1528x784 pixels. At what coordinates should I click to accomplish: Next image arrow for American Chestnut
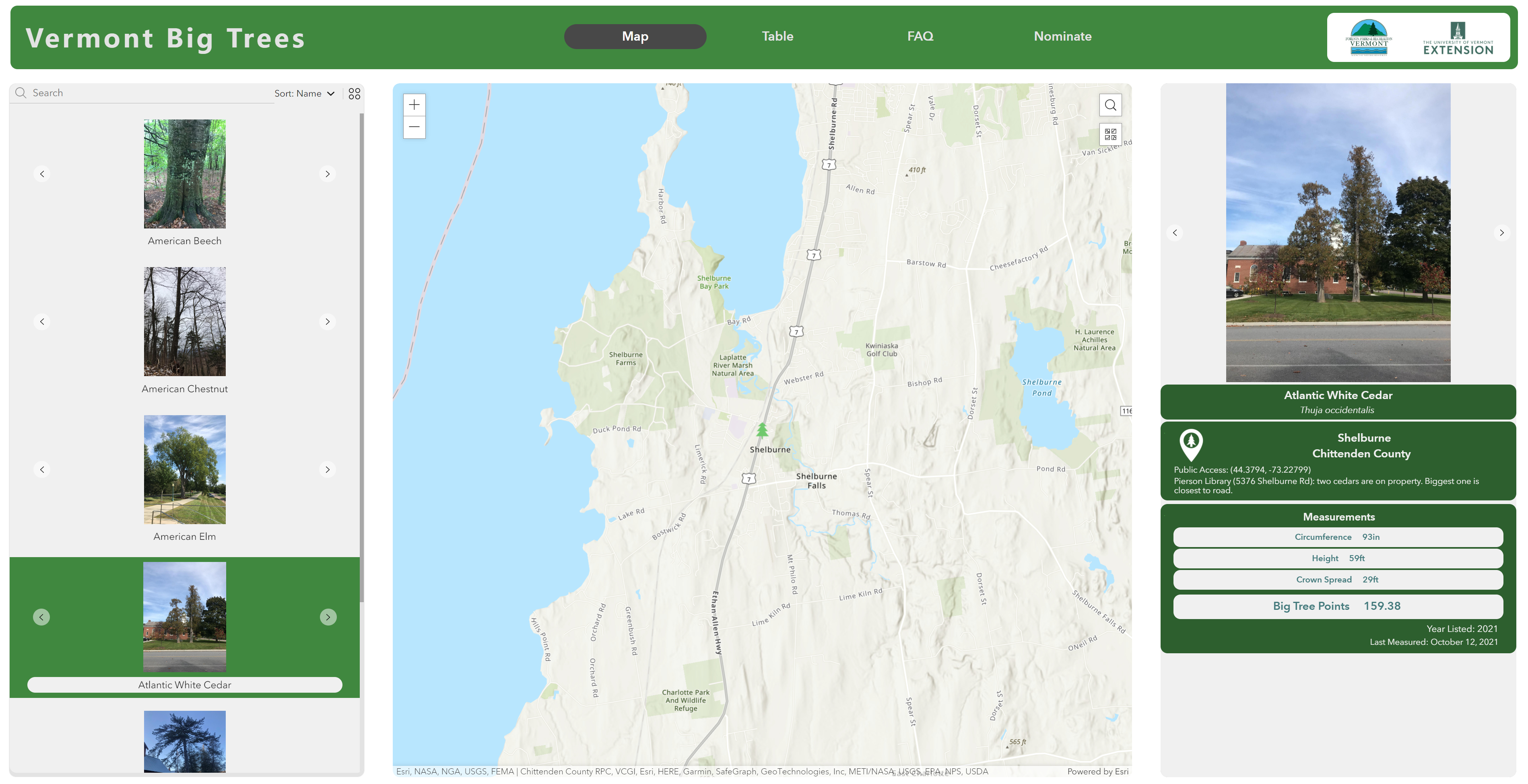tap(328, 321)
